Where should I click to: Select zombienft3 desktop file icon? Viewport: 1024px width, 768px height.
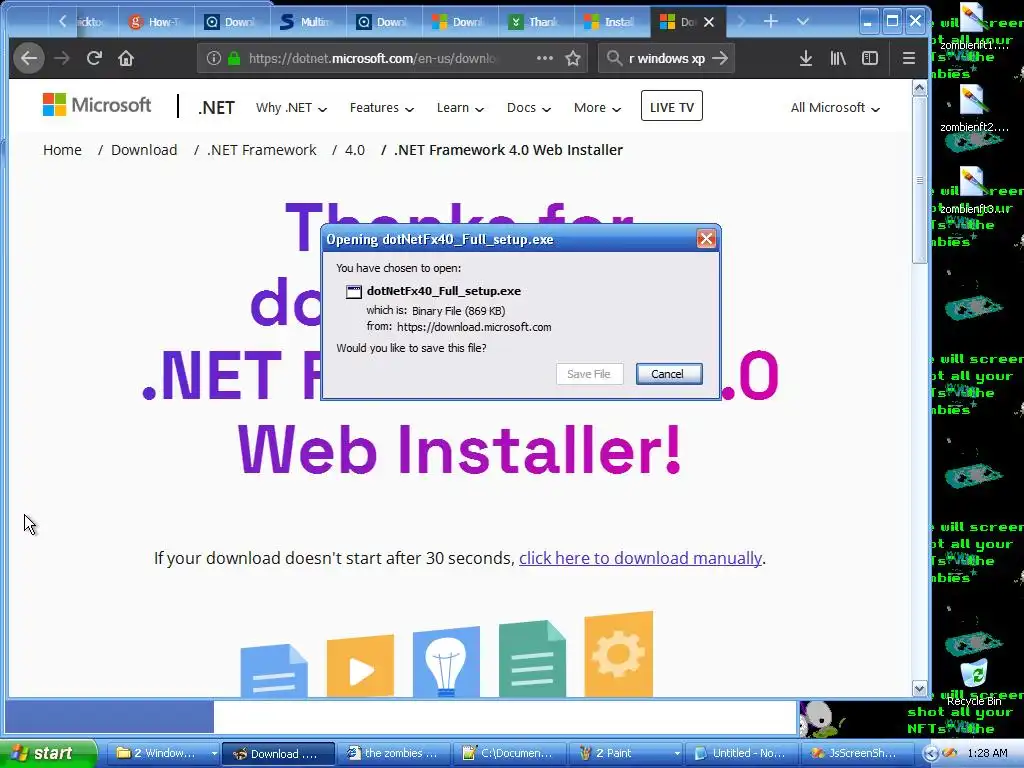(972, 191)
